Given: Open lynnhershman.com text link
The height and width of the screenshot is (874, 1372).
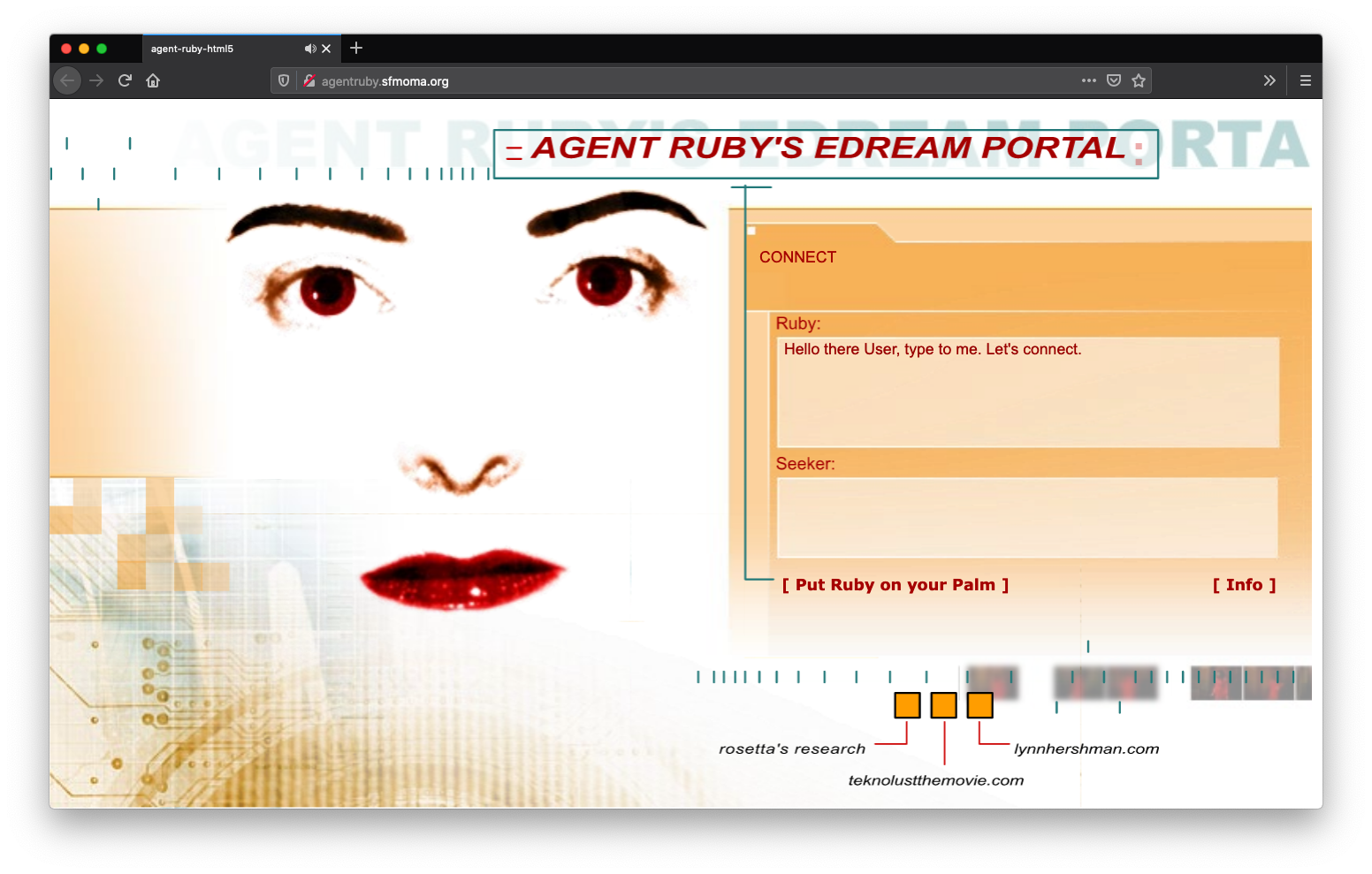Looking at the screenshot, I should [x=1086, y=749].
